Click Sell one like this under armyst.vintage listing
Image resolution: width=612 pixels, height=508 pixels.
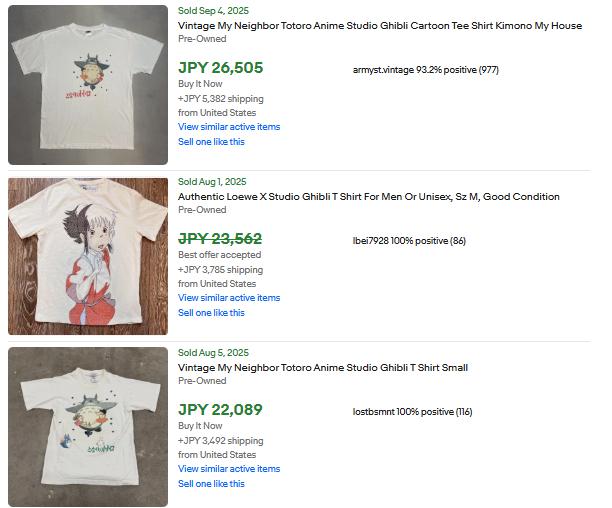211,142
